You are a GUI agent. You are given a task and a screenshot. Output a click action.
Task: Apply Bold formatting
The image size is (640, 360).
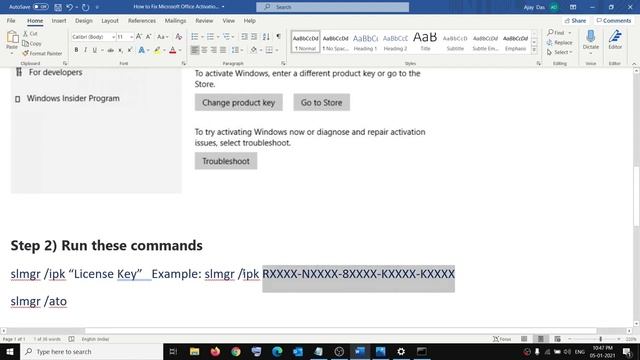point(76,50)
